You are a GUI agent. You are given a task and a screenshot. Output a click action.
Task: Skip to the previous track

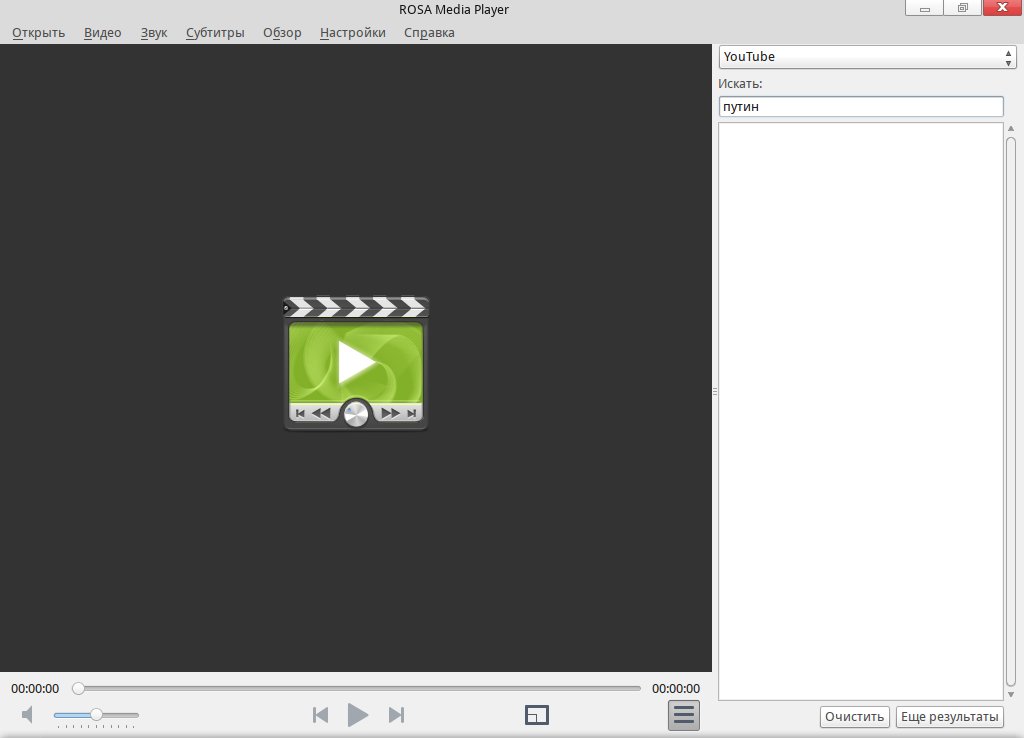[320, 714]
